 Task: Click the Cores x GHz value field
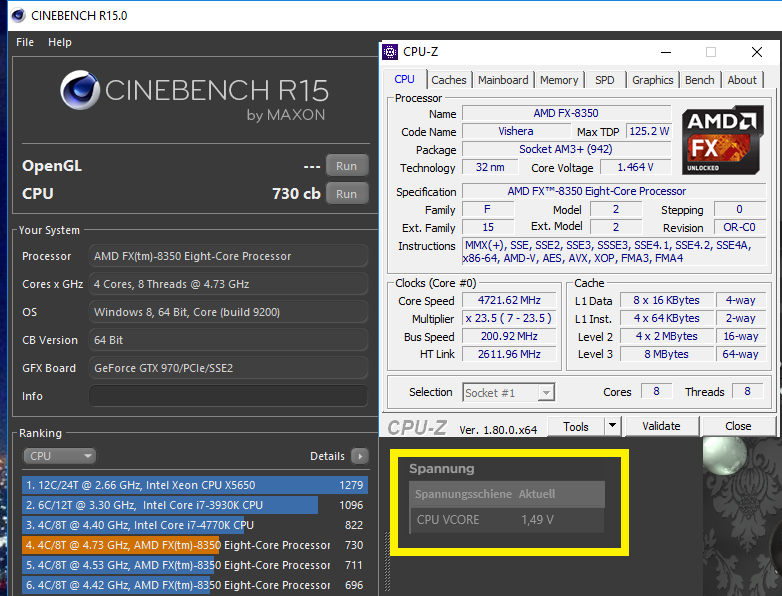(228, 284)
